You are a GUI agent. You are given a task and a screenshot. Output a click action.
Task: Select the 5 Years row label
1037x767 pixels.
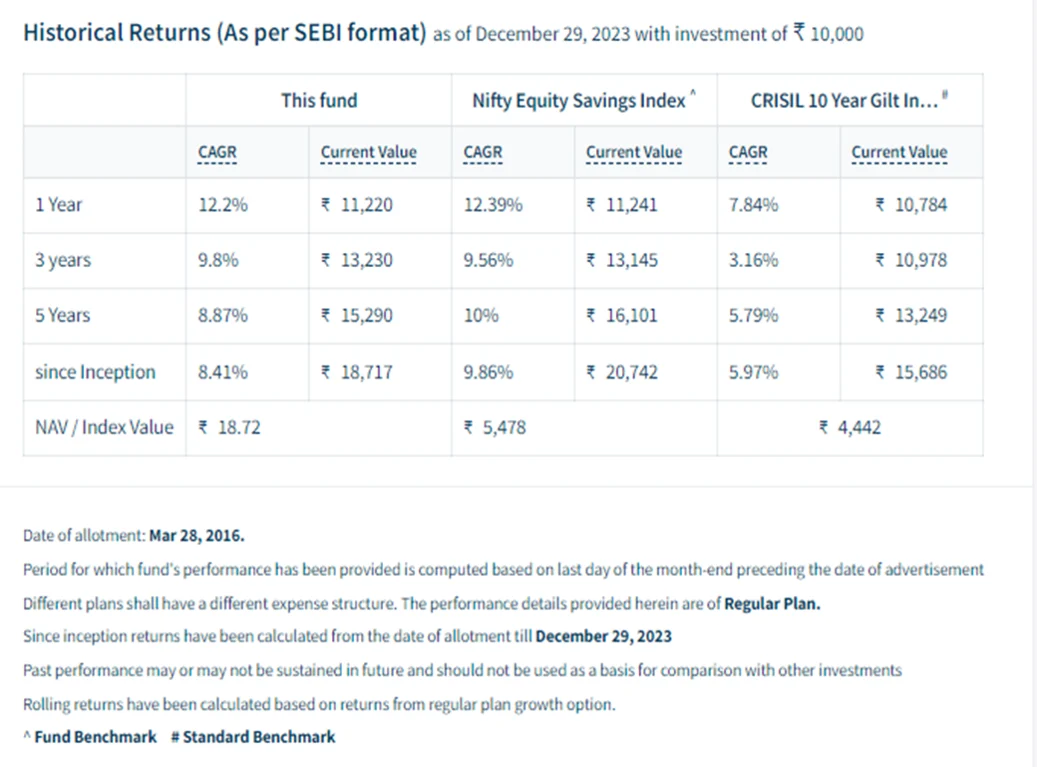pos(62,315)
